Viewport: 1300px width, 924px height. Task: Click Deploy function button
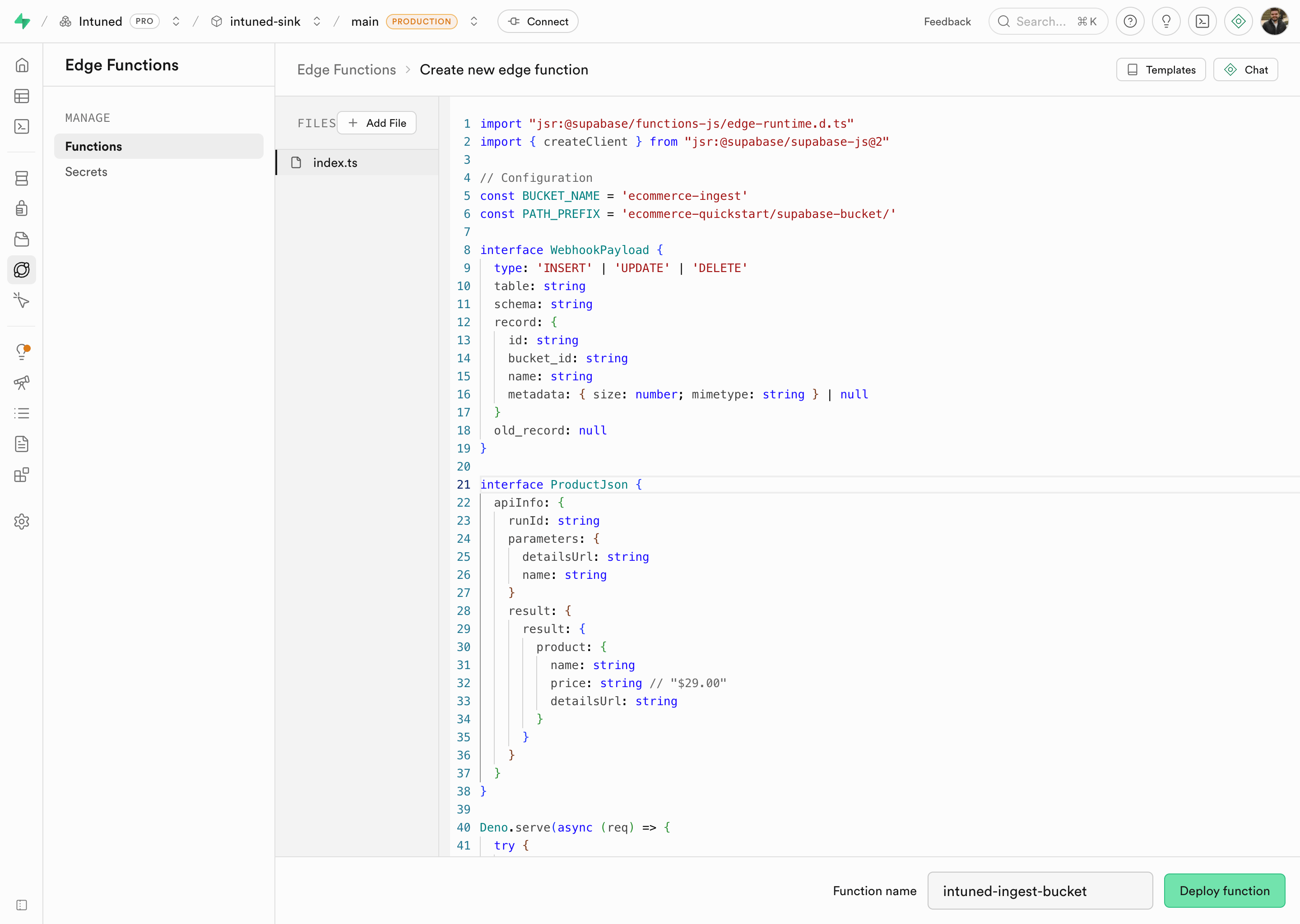(x=1224, y=891)
